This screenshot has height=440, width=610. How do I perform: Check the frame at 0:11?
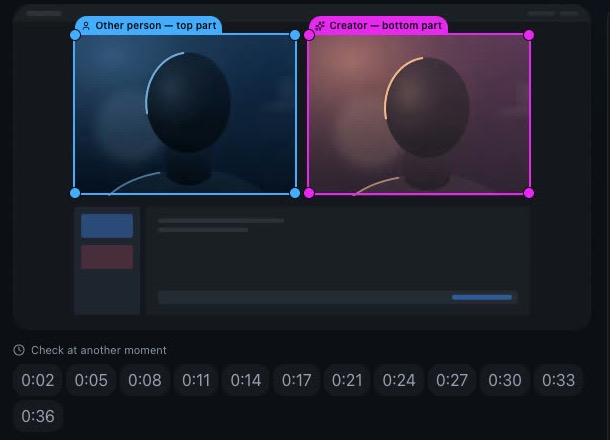196,380
